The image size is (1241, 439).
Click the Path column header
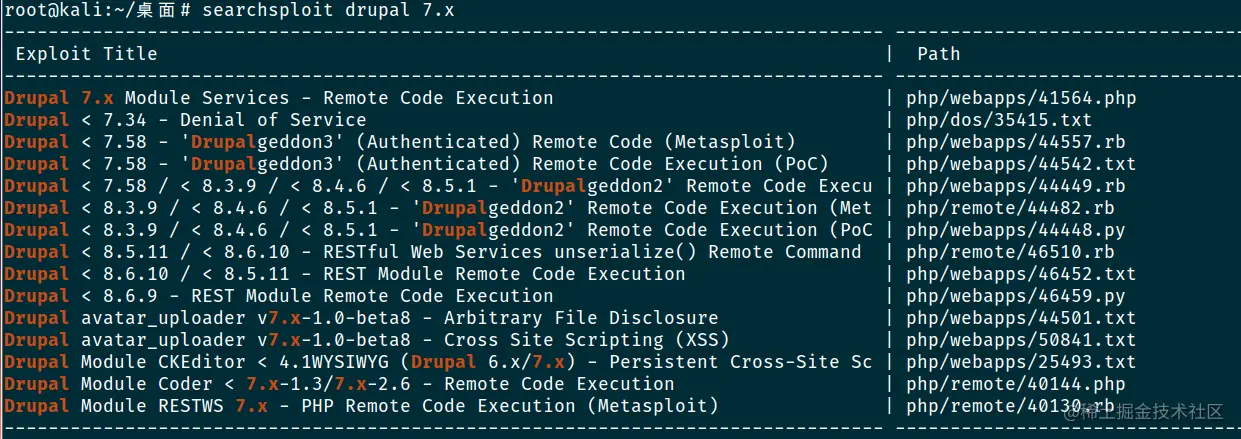[x=938, y=54]
